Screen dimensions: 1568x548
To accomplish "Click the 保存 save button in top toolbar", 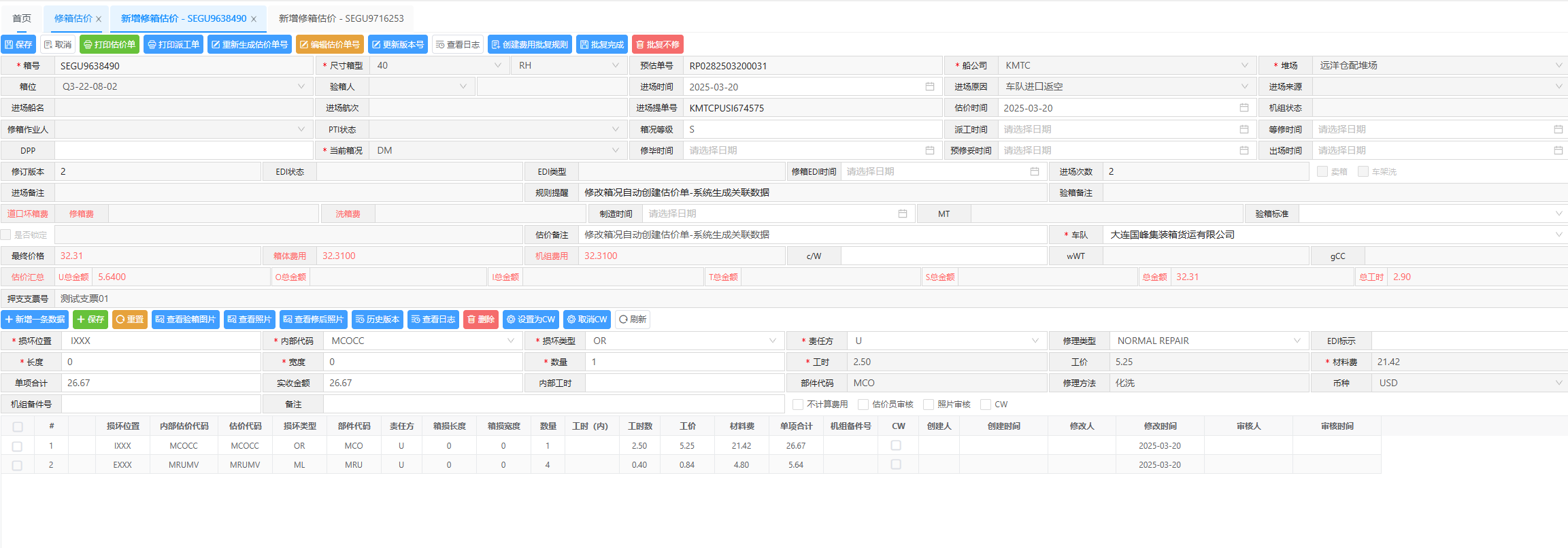I will tap(18, 45).
